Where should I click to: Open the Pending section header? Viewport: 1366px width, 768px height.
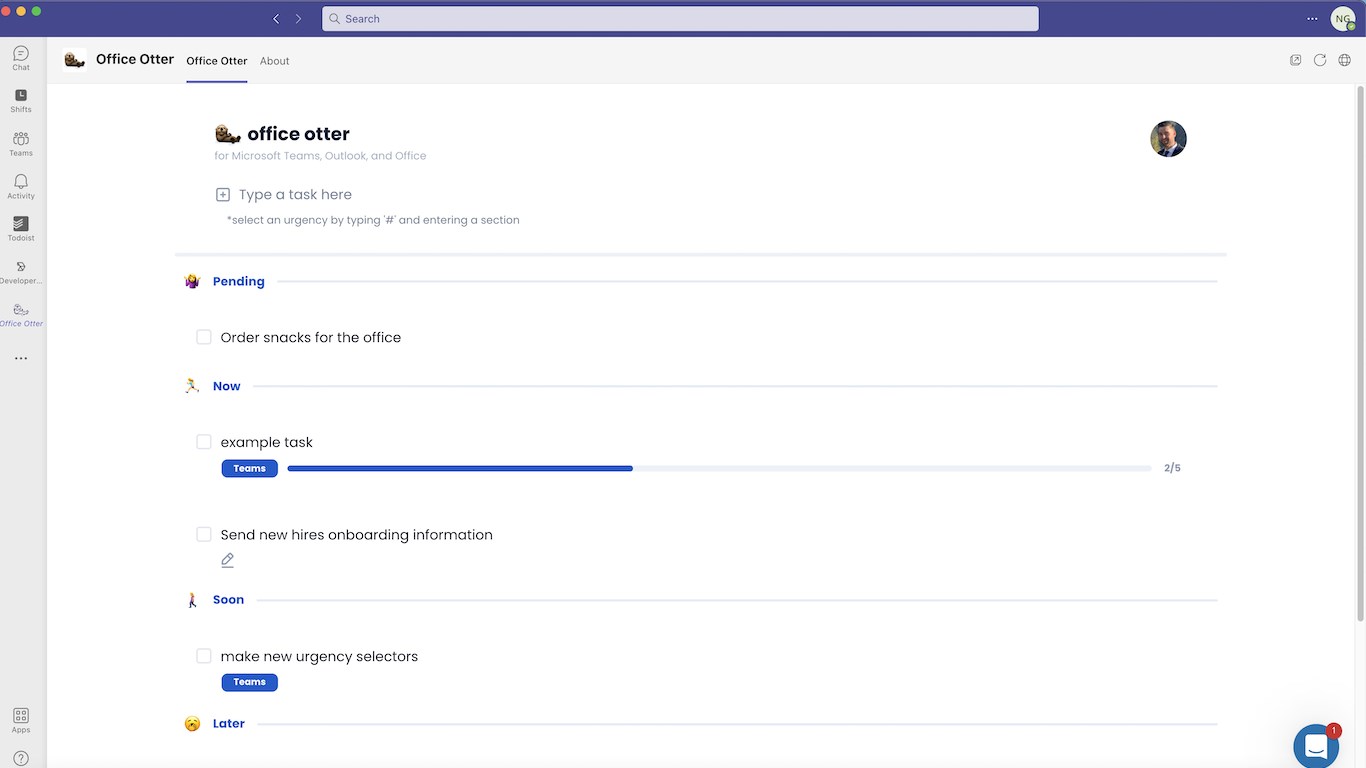pos(239,282)
